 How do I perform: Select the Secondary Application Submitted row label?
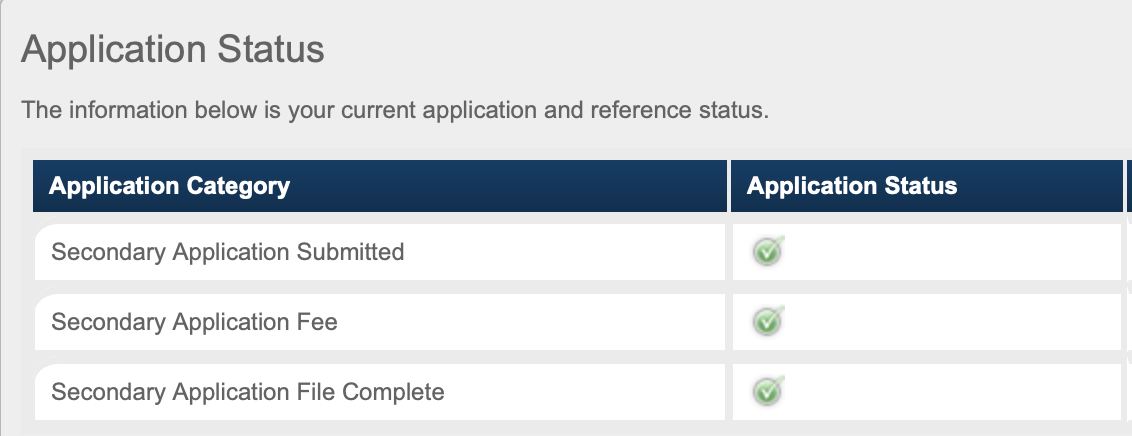pyautogui.click(x=227, y=252)
